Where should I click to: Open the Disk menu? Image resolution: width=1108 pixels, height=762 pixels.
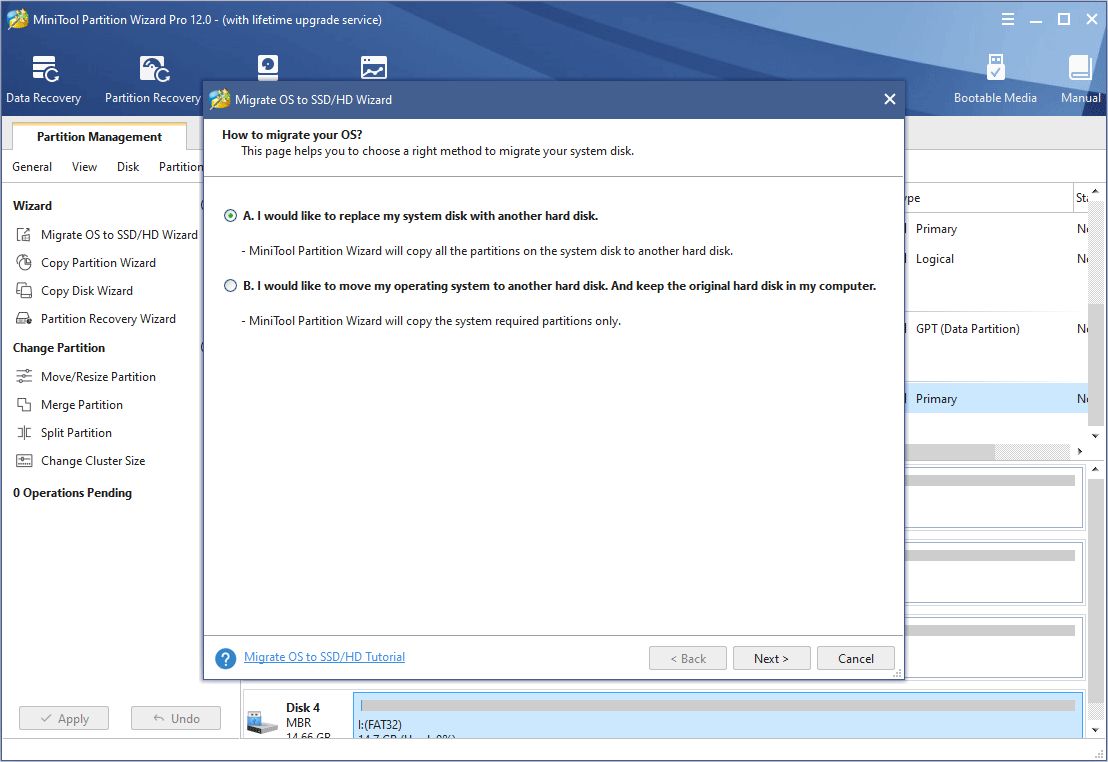click(x=128, y=167)
